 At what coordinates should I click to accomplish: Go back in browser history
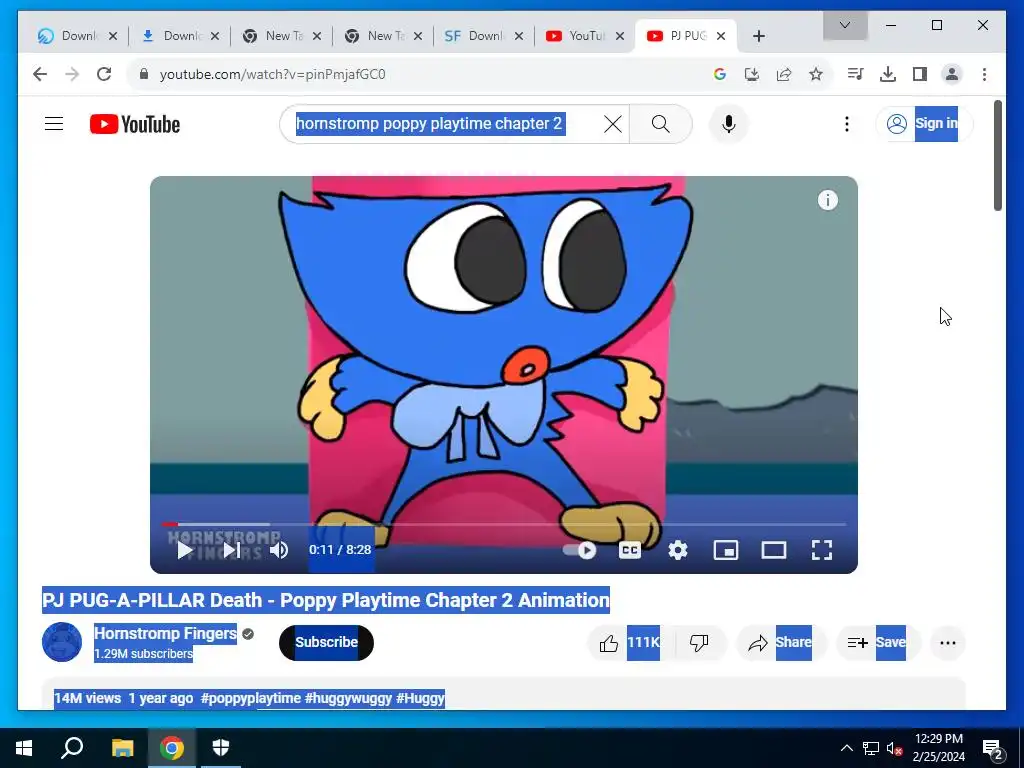40,74
